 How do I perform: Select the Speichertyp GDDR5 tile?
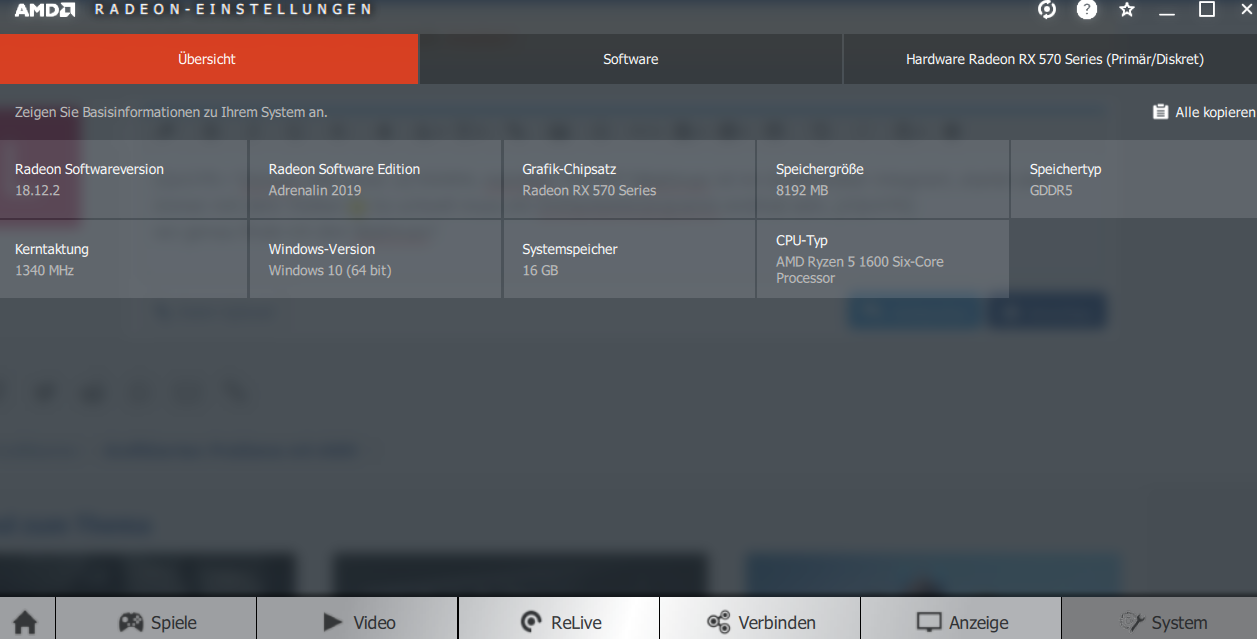(x=1134, y=179)
